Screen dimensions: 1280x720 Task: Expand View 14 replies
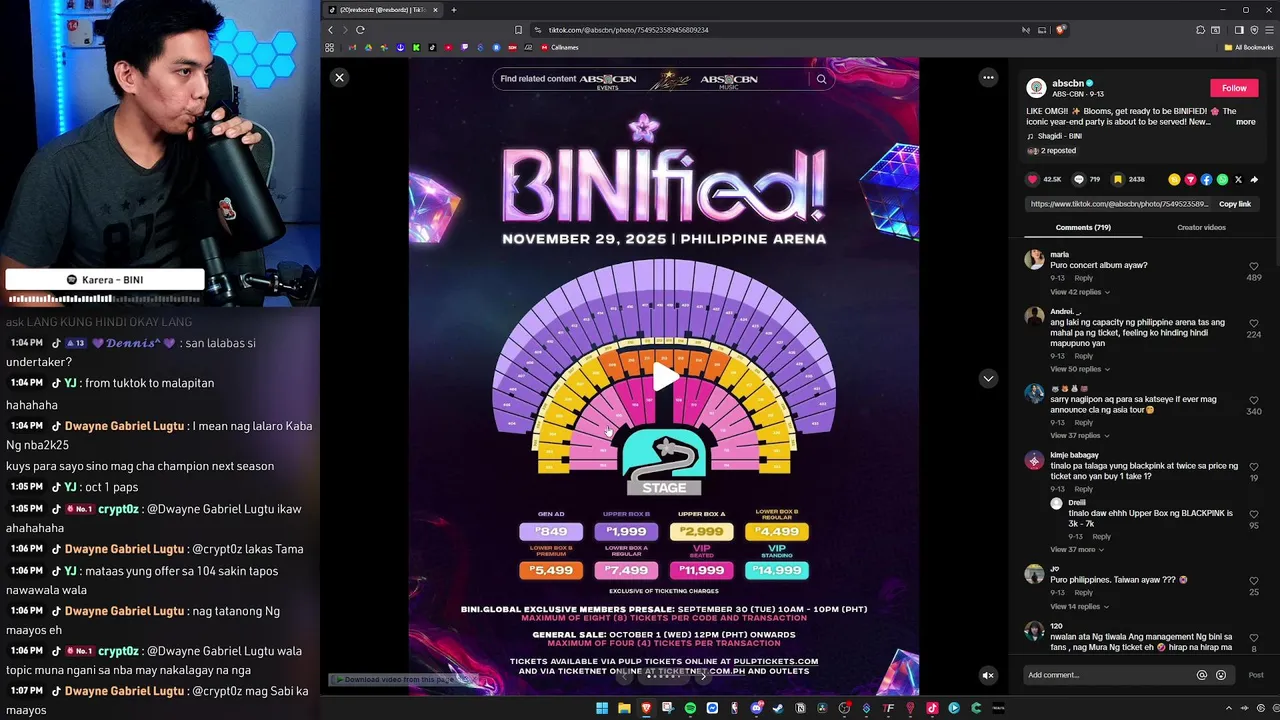click(1080, 606)
